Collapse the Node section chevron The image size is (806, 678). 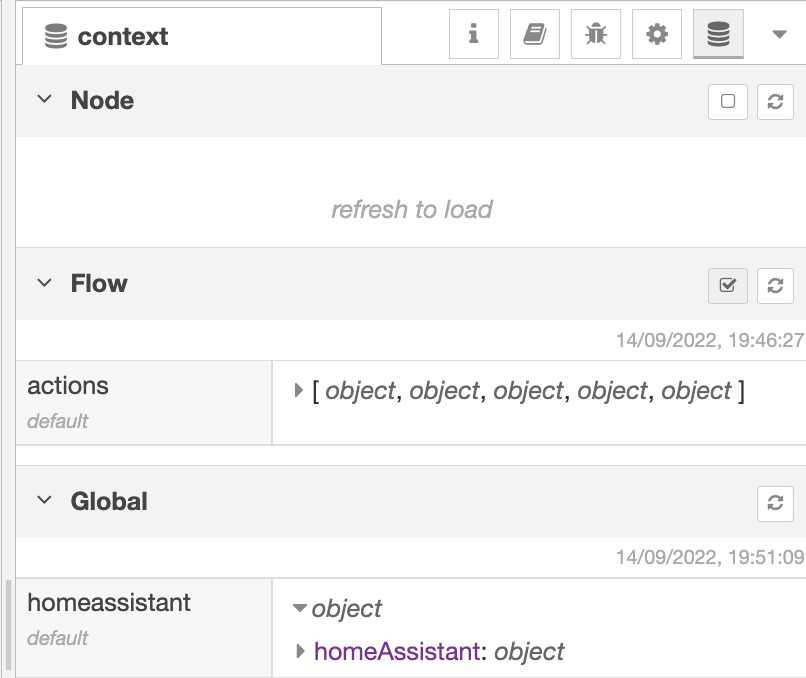(44, 100)
